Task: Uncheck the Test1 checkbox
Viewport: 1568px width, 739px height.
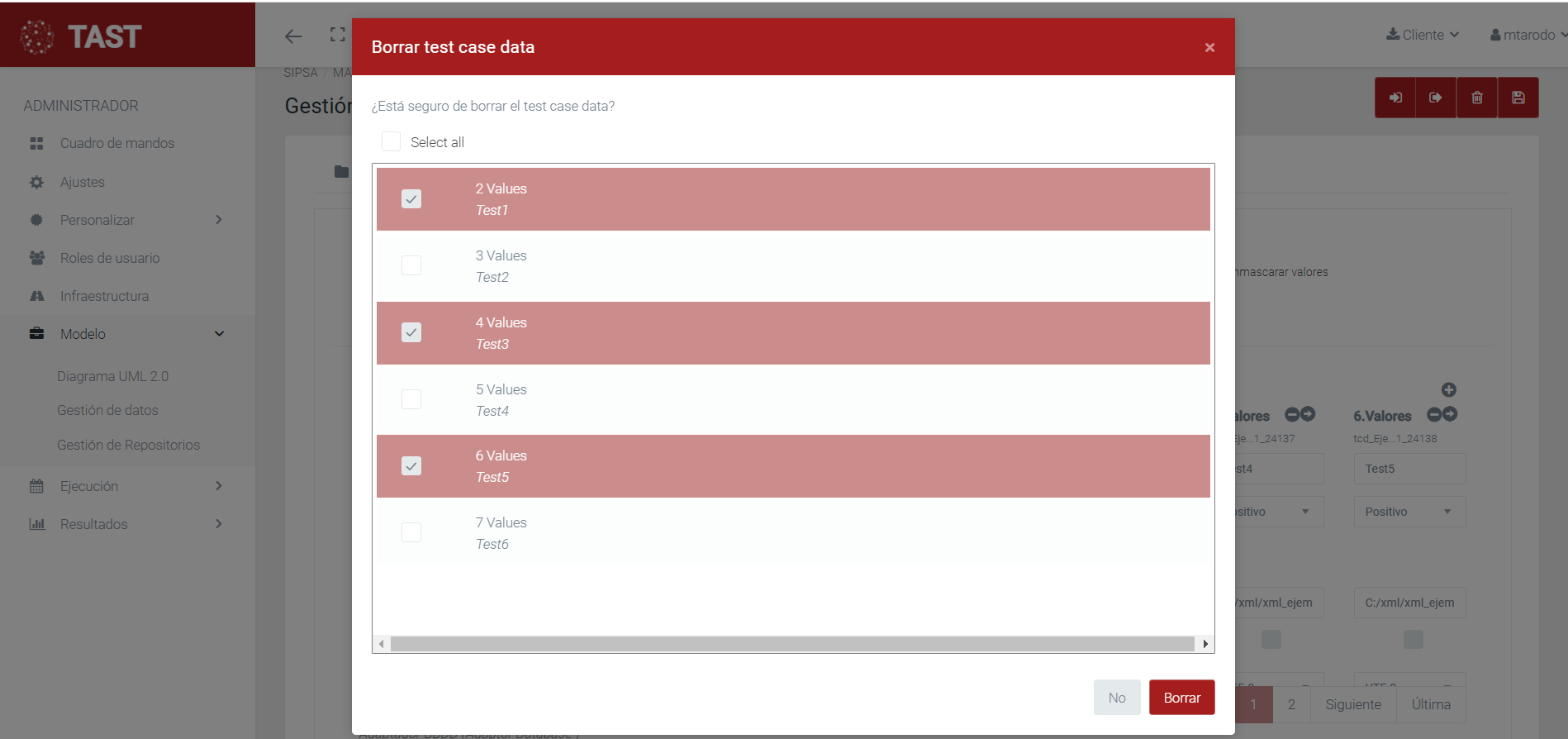Action: (x=411, y=199)
